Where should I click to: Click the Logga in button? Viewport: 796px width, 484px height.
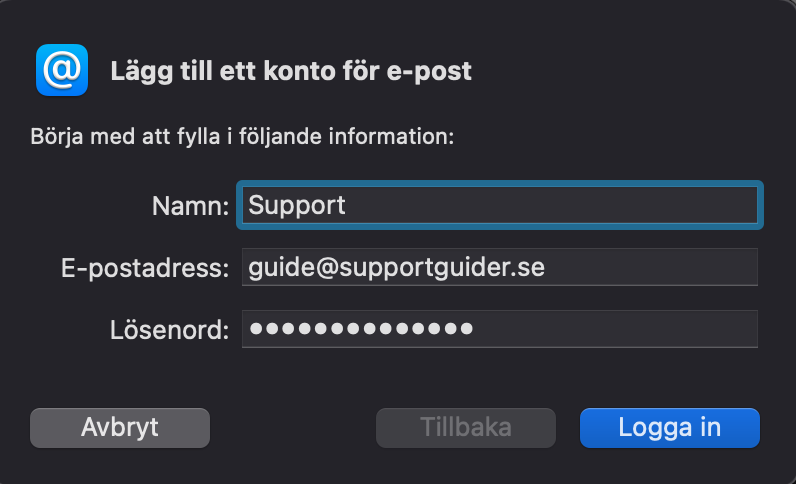(x=670, y=428)
